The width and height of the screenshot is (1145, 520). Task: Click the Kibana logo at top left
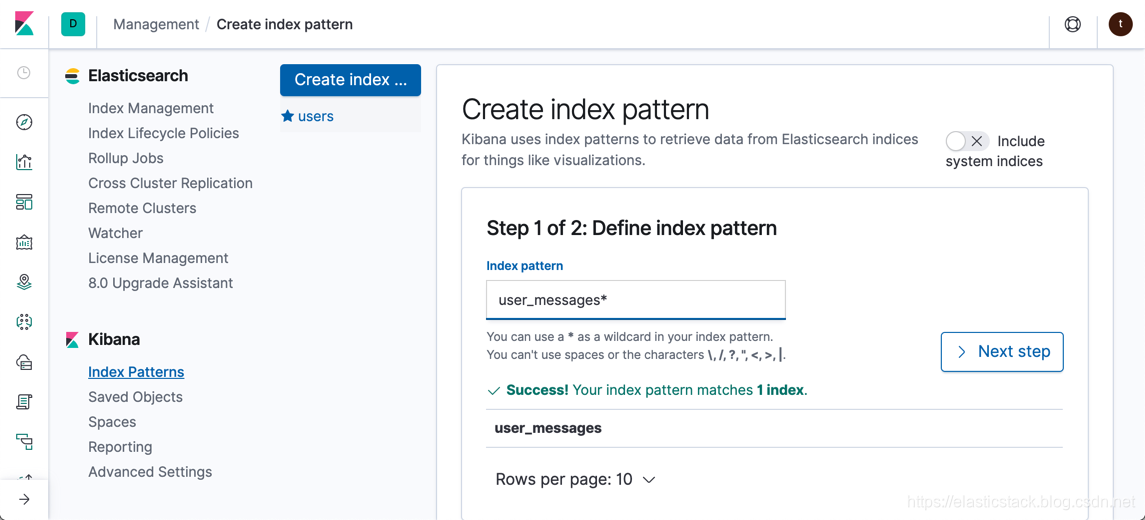point(24,24)
